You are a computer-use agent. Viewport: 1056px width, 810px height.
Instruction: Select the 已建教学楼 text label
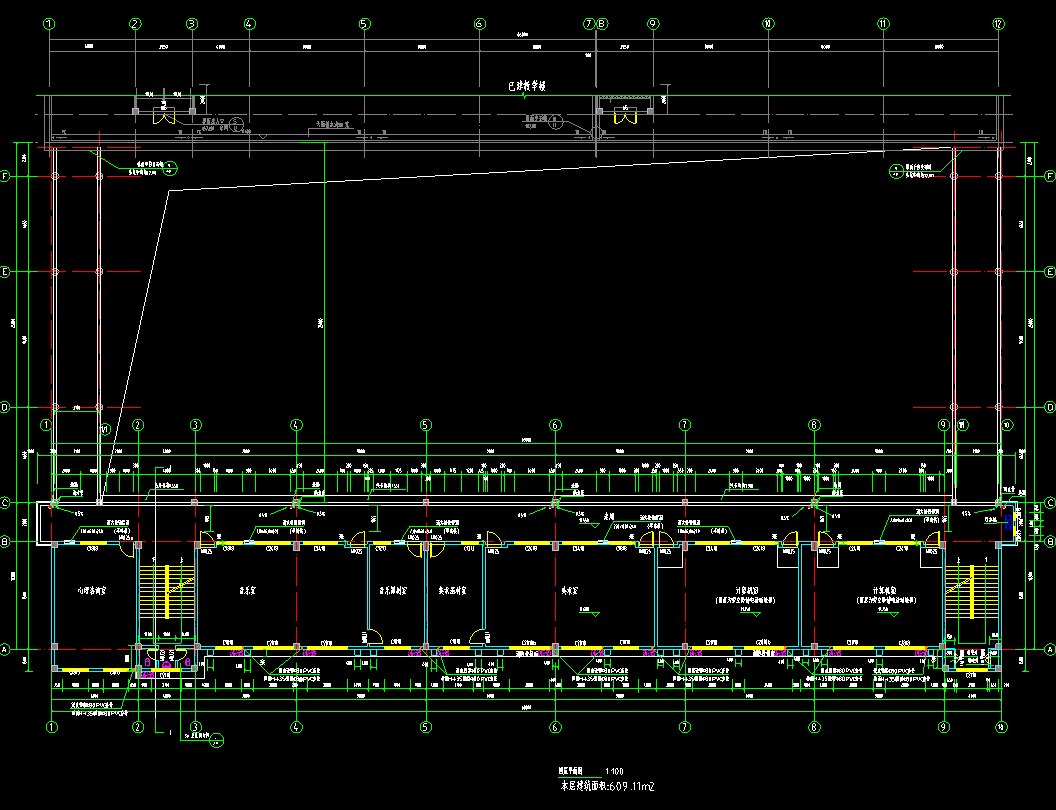click(527, 87)
